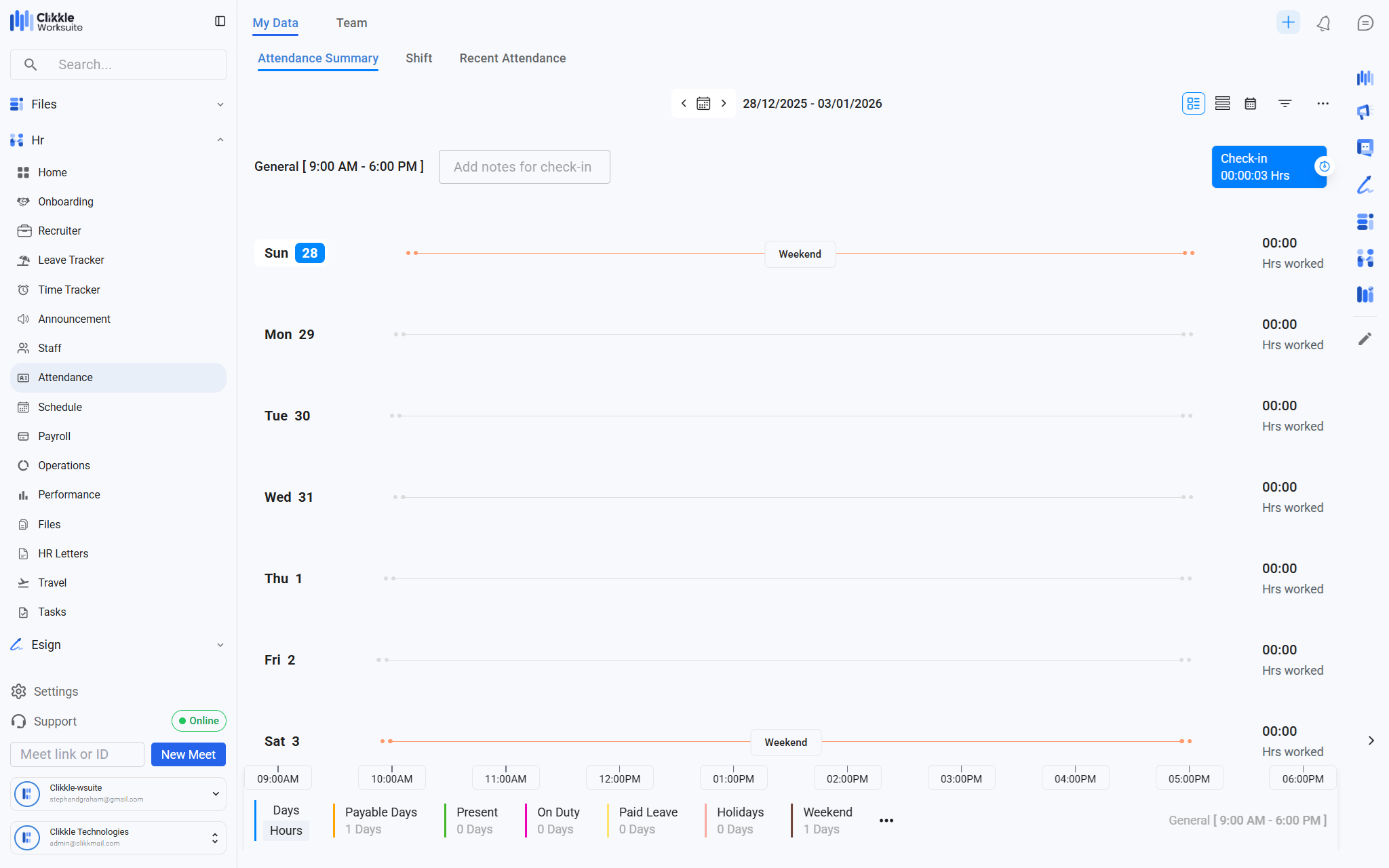Image resolution: width=1389 pixels, height=868 pixels.
Task: Collapse the left sidebar panel icon
Action: 220,22
